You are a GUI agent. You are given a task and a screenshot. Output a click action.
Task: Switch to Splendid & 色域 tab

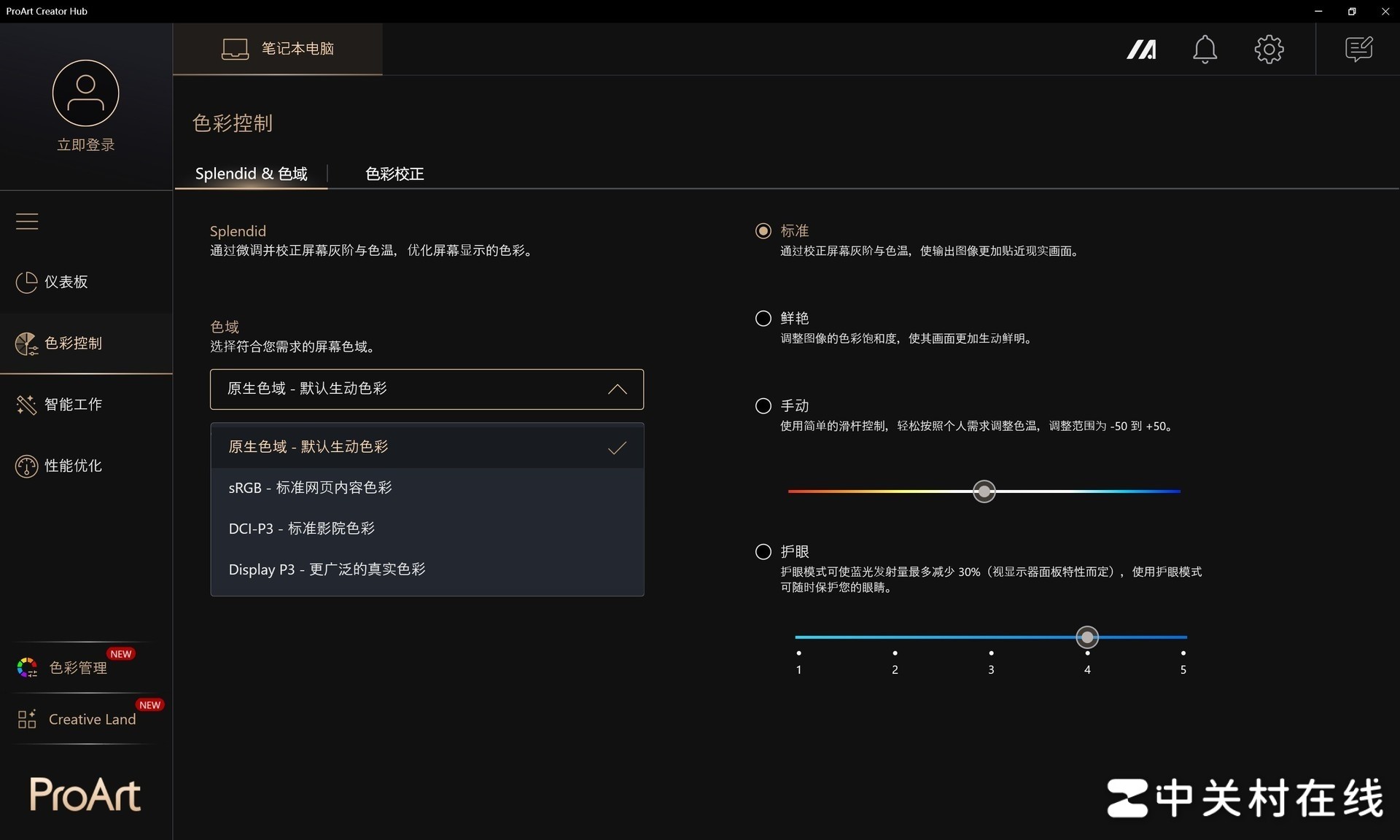tap(251, 174)
